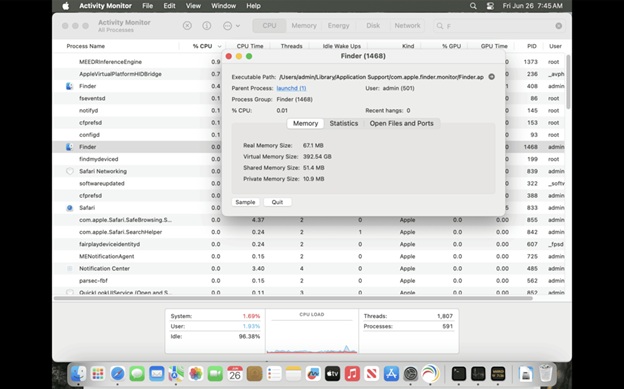Open Maps from the Dock

click(x=176, y=374)
